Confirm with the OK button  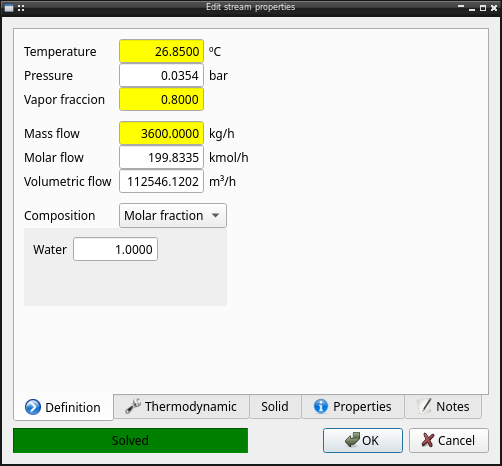click(363, 440)
